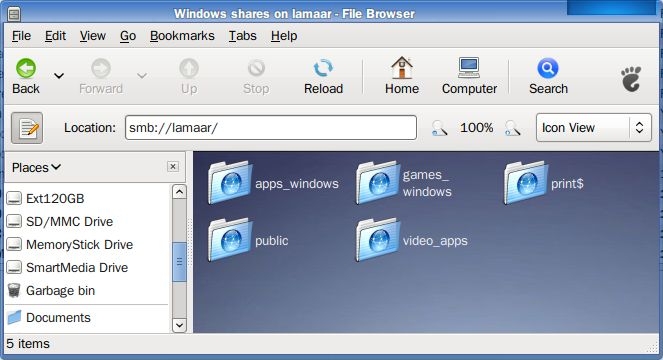Open the Tabs menu
663x360 pixels.
pos(243,36)
